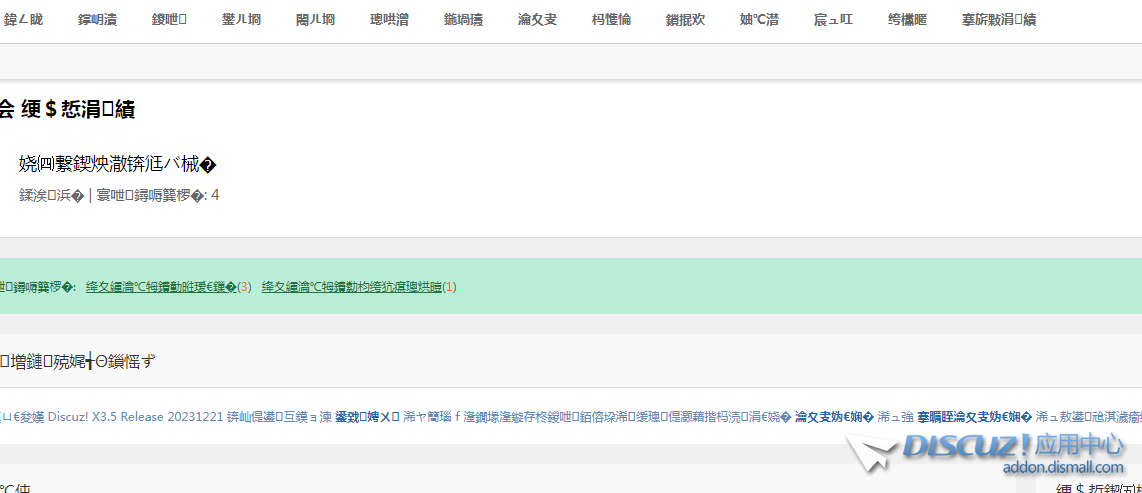Image resolution: width=1142 pixels, height=493 pixels.
Task: Select the second top navigation menu item
Action: [97, 20]
